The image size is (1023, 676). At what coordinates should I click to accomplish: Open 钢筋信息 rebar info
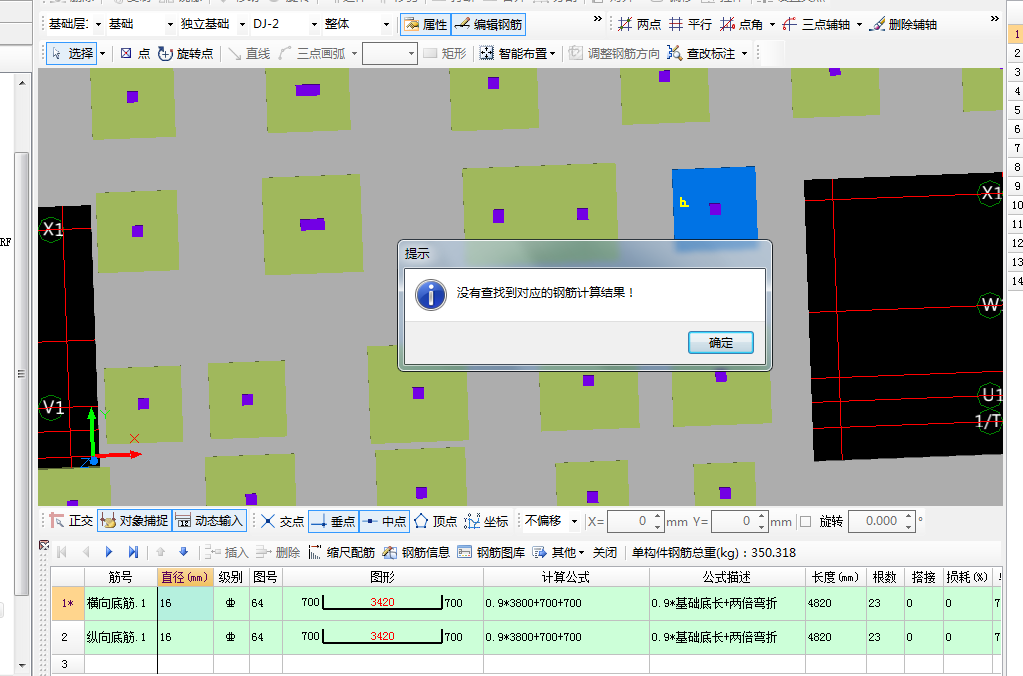[x=416, y=553]
